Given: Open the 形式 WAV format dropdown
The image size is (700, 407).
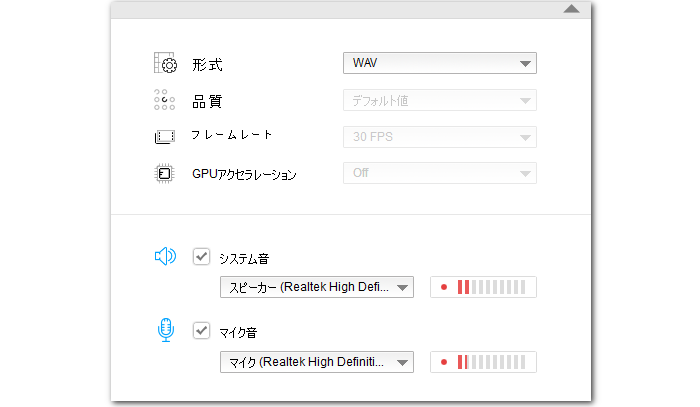Looking at the screenshot, I should pyautogui.click(x=439, y=64).
